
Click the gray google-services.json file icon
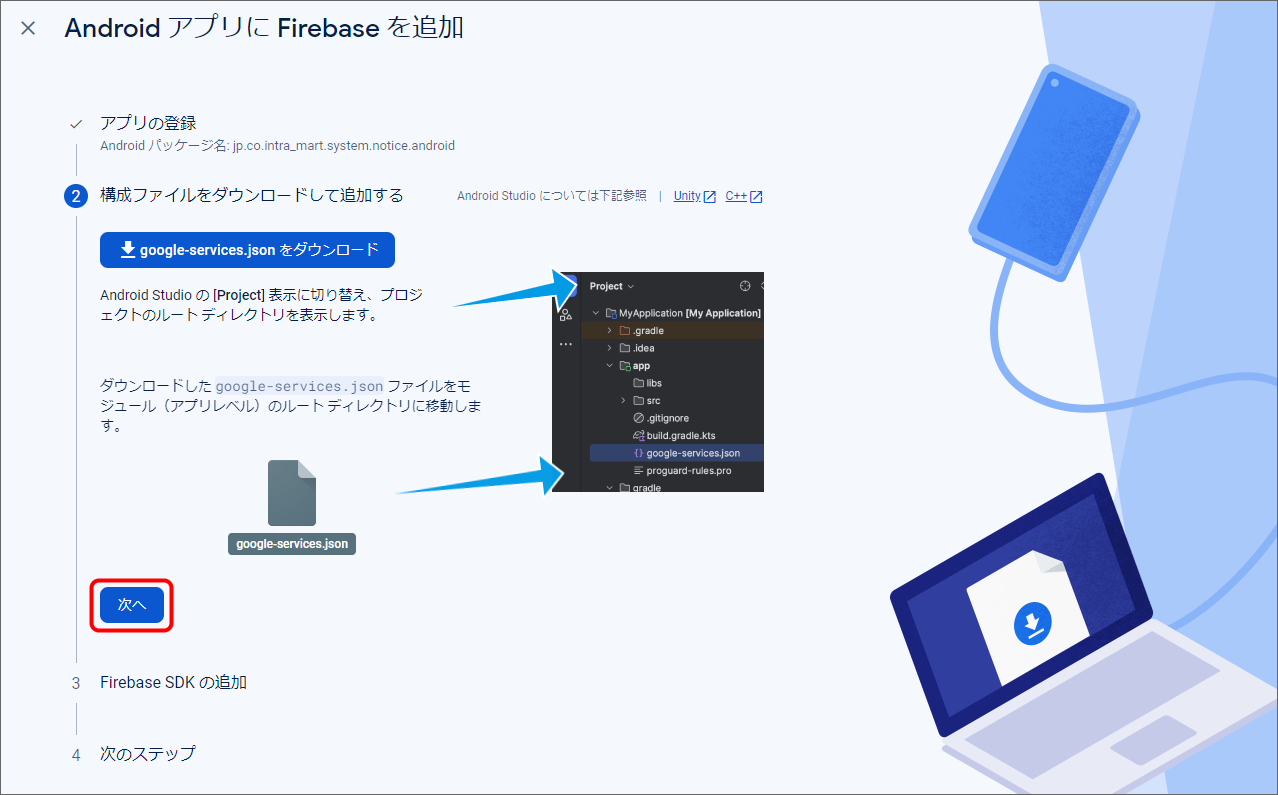(292, 493)
